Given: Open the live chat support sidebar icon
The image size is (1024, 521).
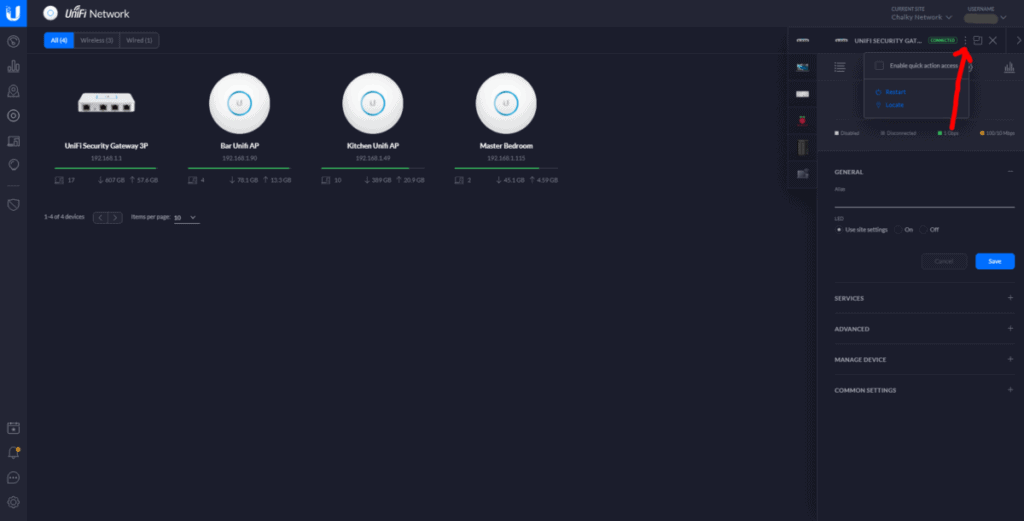Looking at the screenshot, I should point(13,477).
